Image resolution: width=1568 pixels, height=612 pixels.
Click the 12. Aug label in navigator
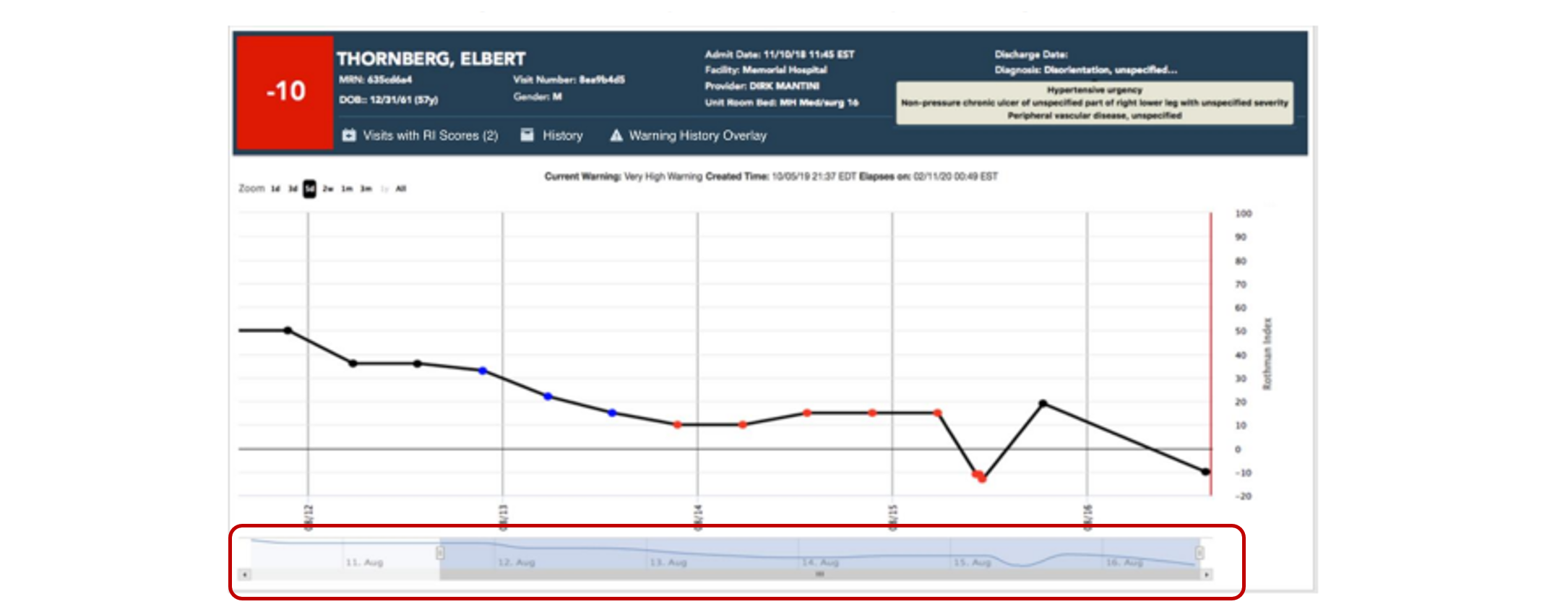tap(516, 562)
